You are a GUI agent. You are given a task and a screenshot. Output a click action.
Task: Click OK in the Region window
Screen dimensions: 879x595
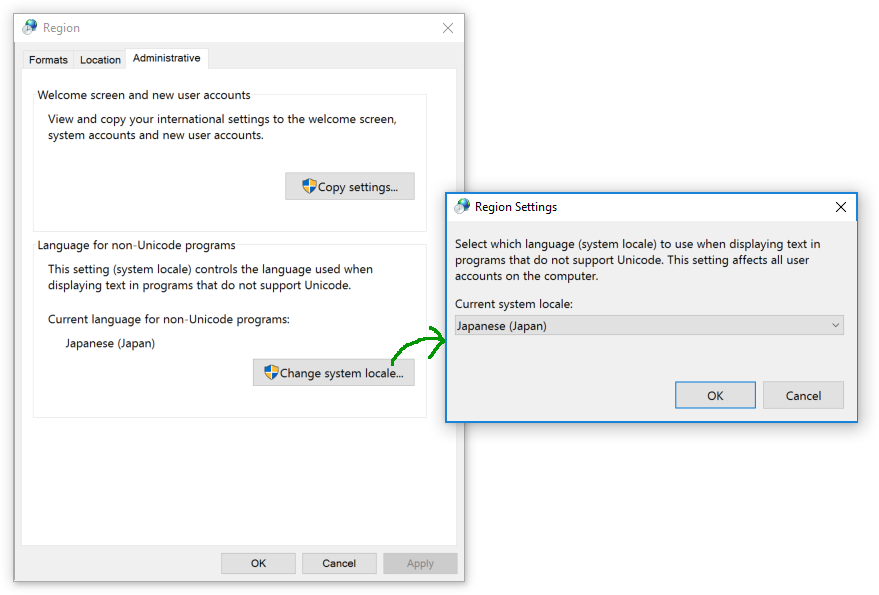(258, 563)
